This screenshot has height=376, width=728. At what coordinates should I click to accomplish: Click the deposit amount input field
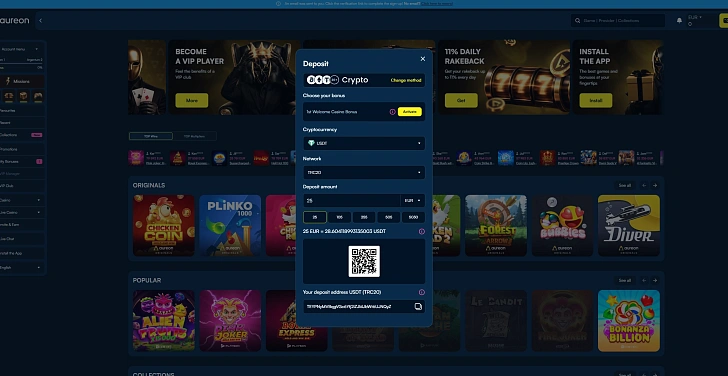[x=351, y=201]
